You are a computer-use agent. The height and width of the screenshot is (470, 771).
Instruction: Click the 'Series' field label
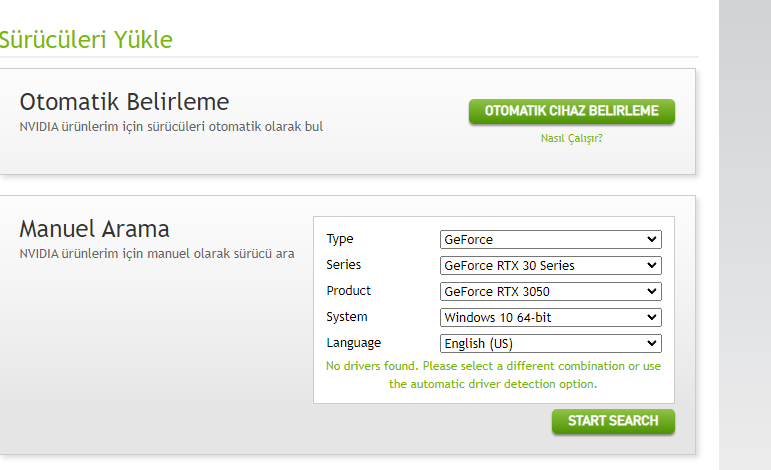click(x=344, y=265)
